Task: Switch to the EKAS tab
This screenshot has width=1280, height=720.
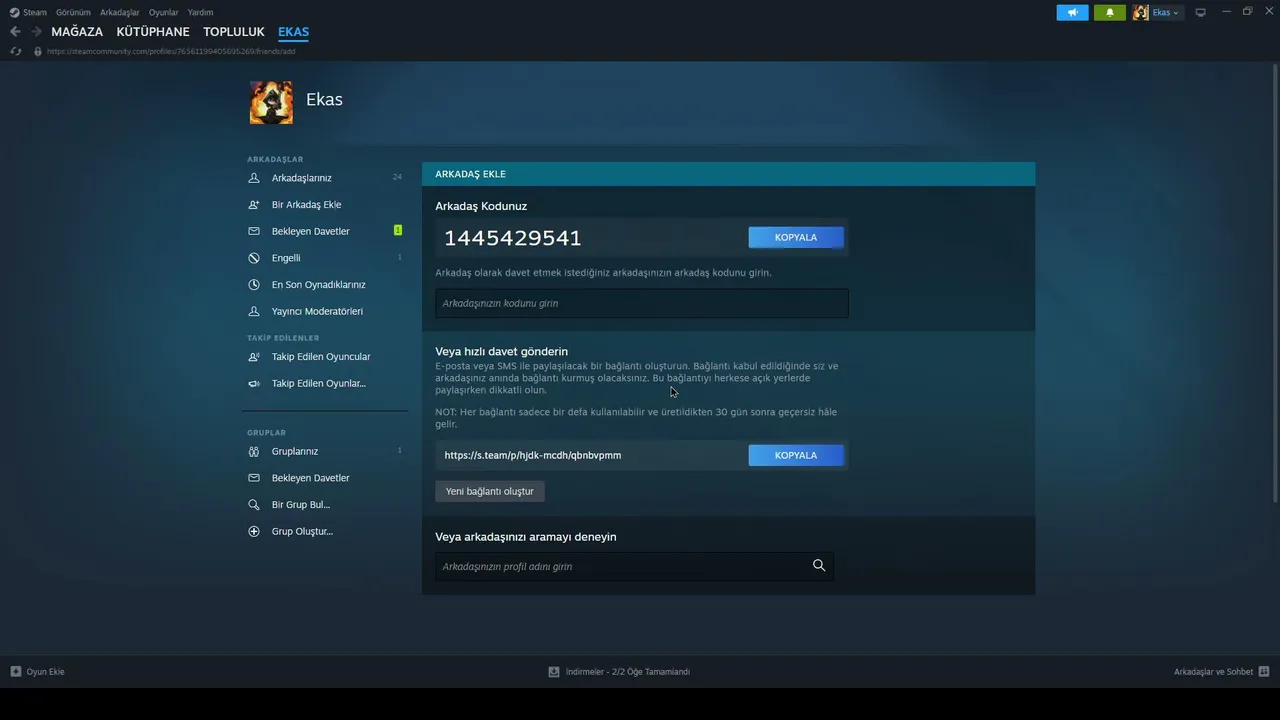Action: click(293, 32)
